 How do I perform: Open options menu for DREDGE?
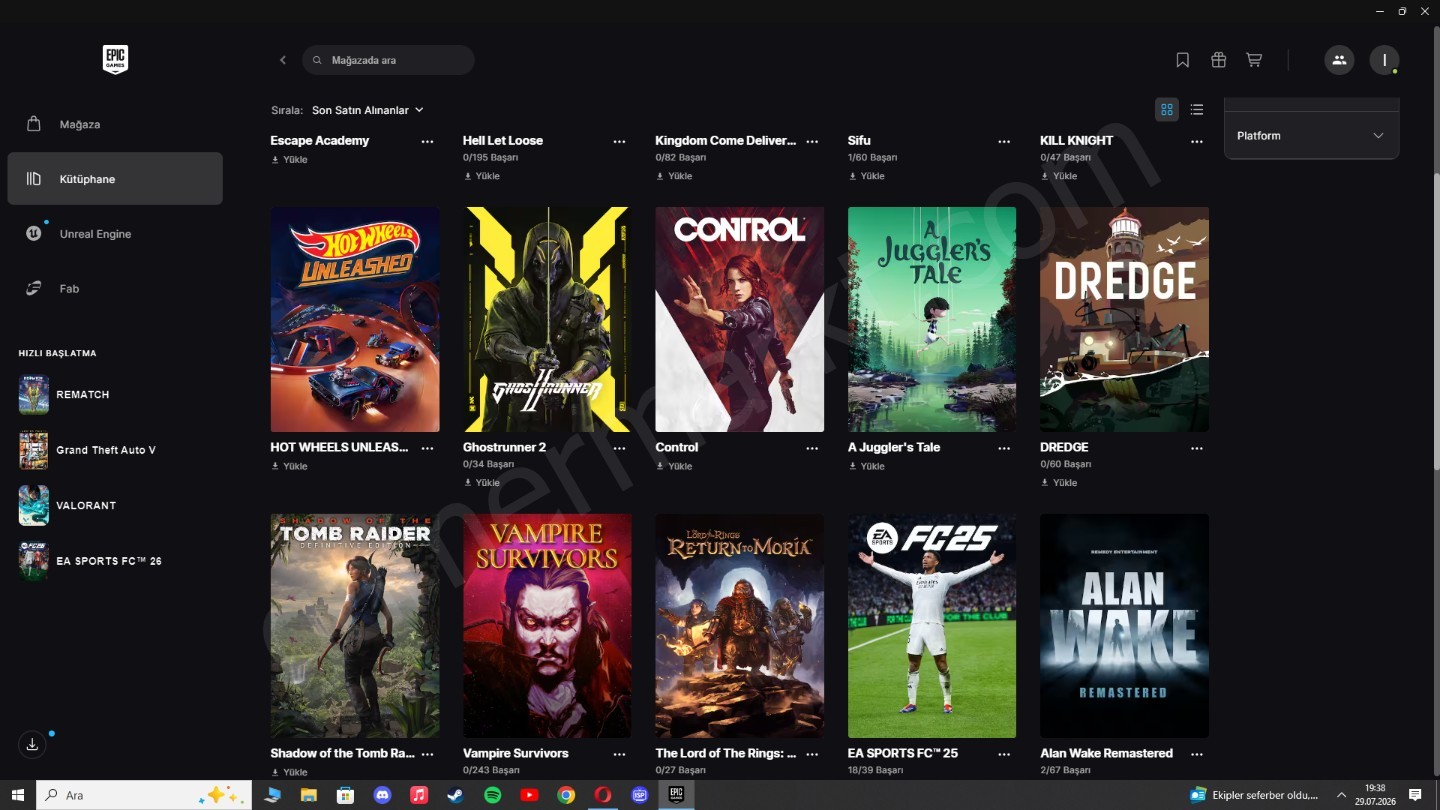pyautogui.click(x=1197, y=448)
